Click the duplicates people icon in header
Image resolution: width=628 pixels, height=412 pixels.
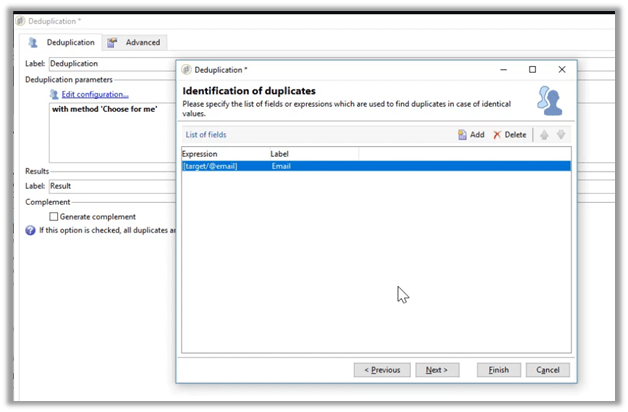pyautogui.click(x=550, y=100)
